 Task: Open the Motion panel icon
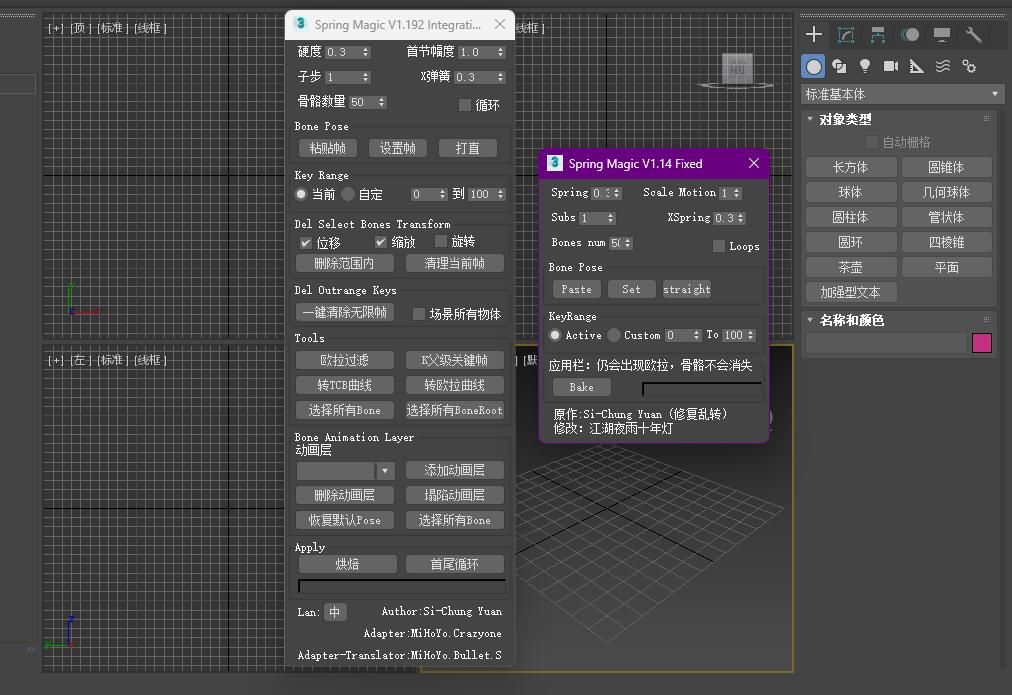pyautogui.click(x=910, y=34)
